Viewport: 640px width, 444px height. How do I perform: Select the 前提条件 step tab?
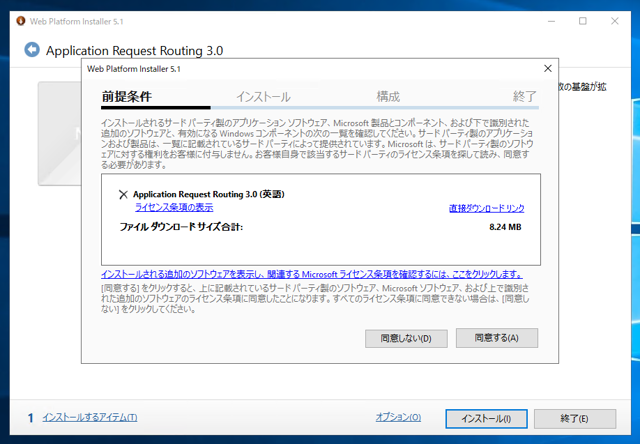(x=127, y=97)
